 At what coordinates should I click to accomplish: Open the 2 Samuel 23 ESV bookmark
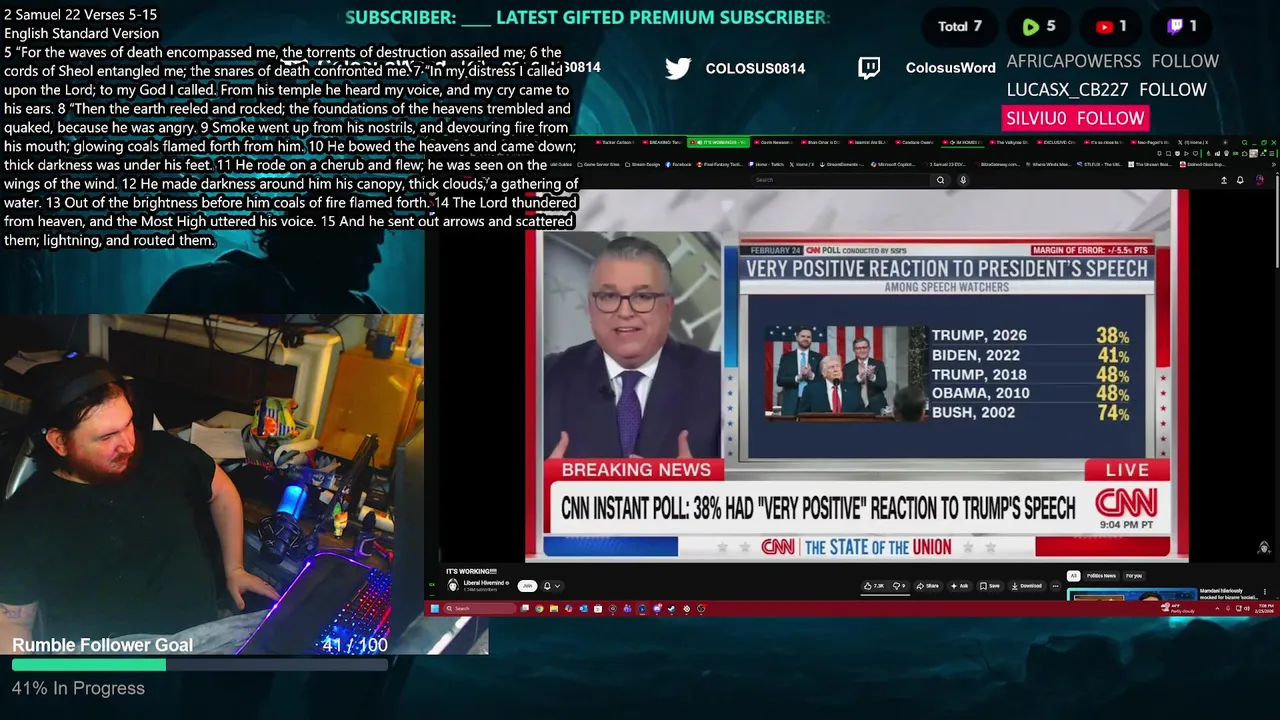pos(945,164)
